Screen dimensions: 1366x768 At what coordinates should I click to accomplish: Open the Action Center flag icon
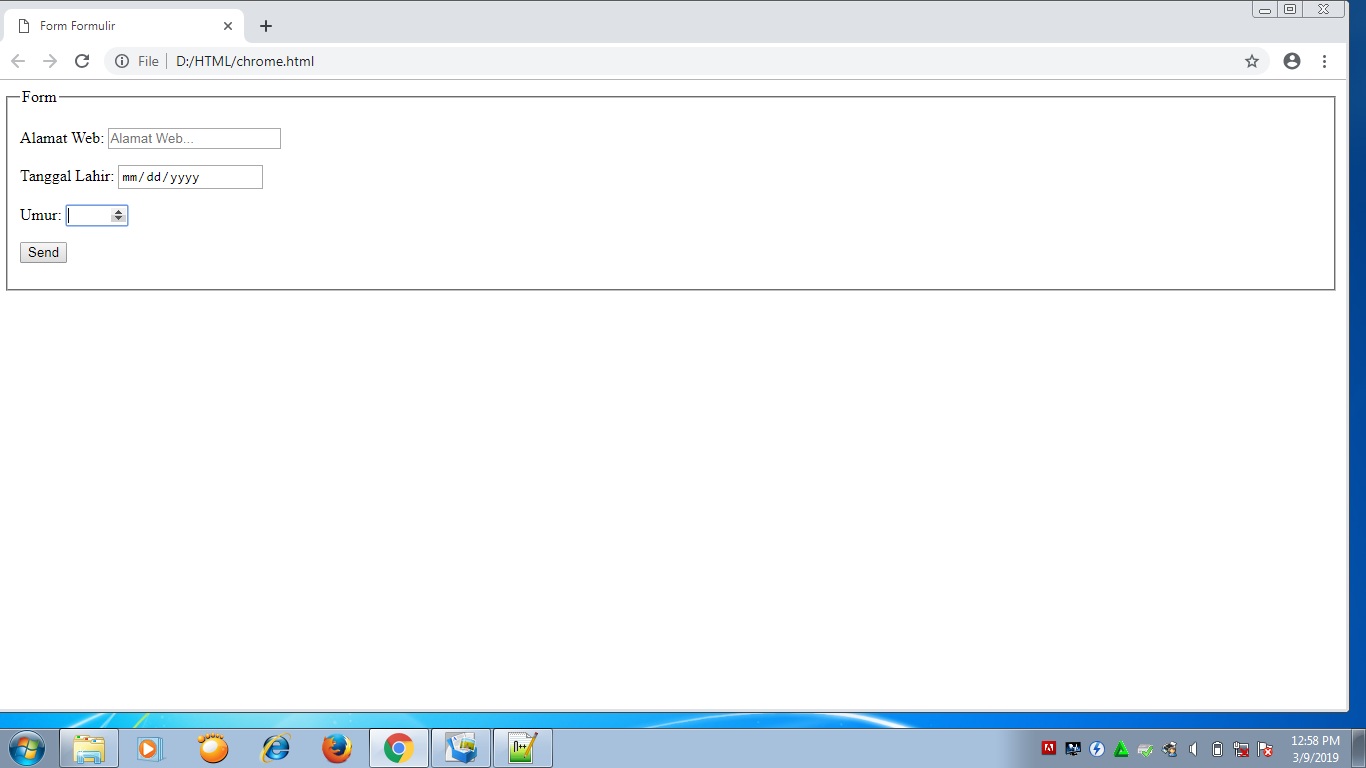click(1263, 748)
